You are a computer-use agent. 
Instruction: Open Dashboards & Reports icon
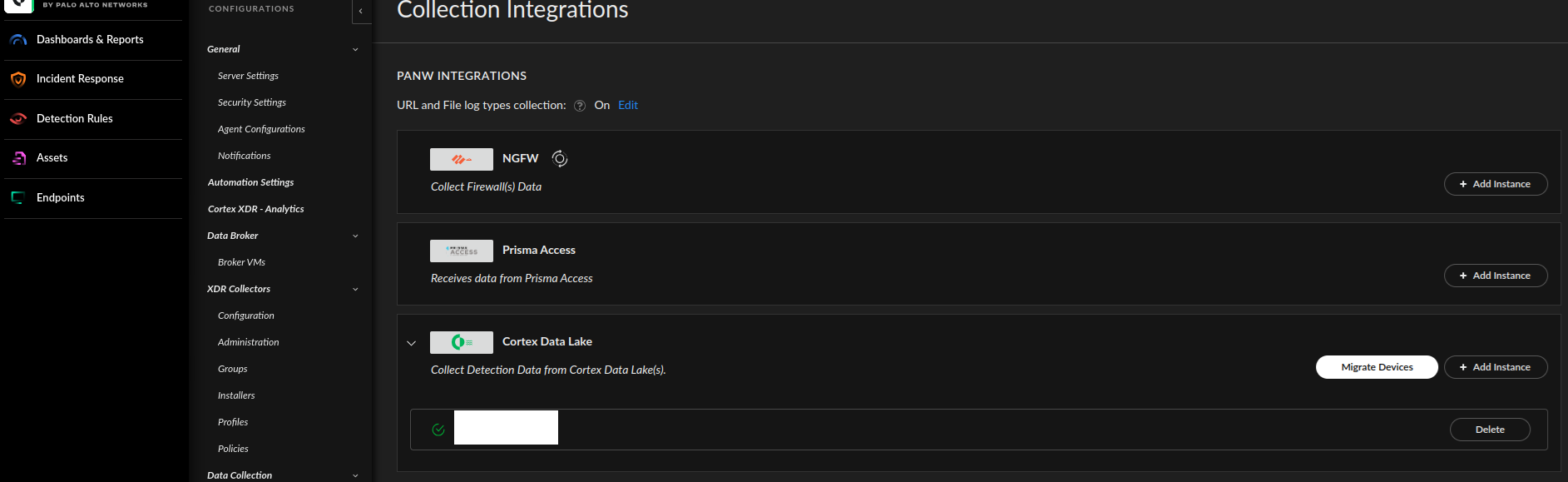pos(18,40)
